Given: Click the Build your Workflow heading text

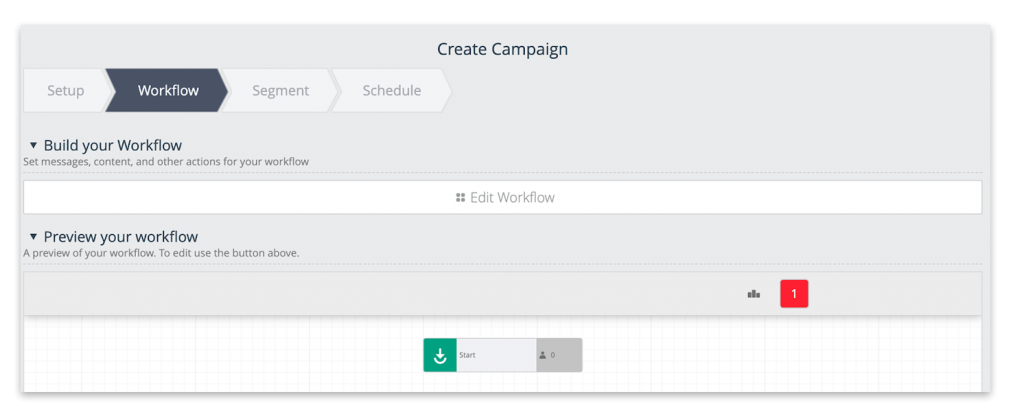Looking at the screenshot, I should 113,145.
